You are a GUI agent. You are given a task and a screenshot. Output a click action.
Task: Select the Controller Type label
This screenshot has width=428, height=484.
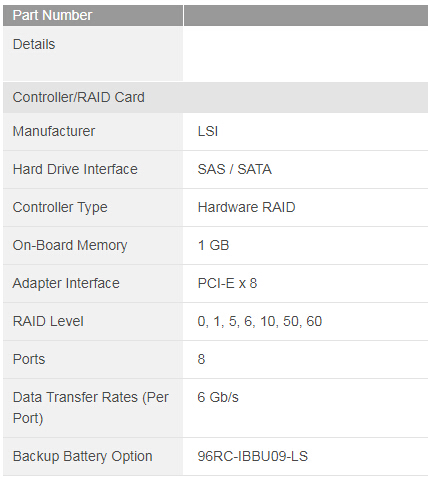(x=60, y=207)
